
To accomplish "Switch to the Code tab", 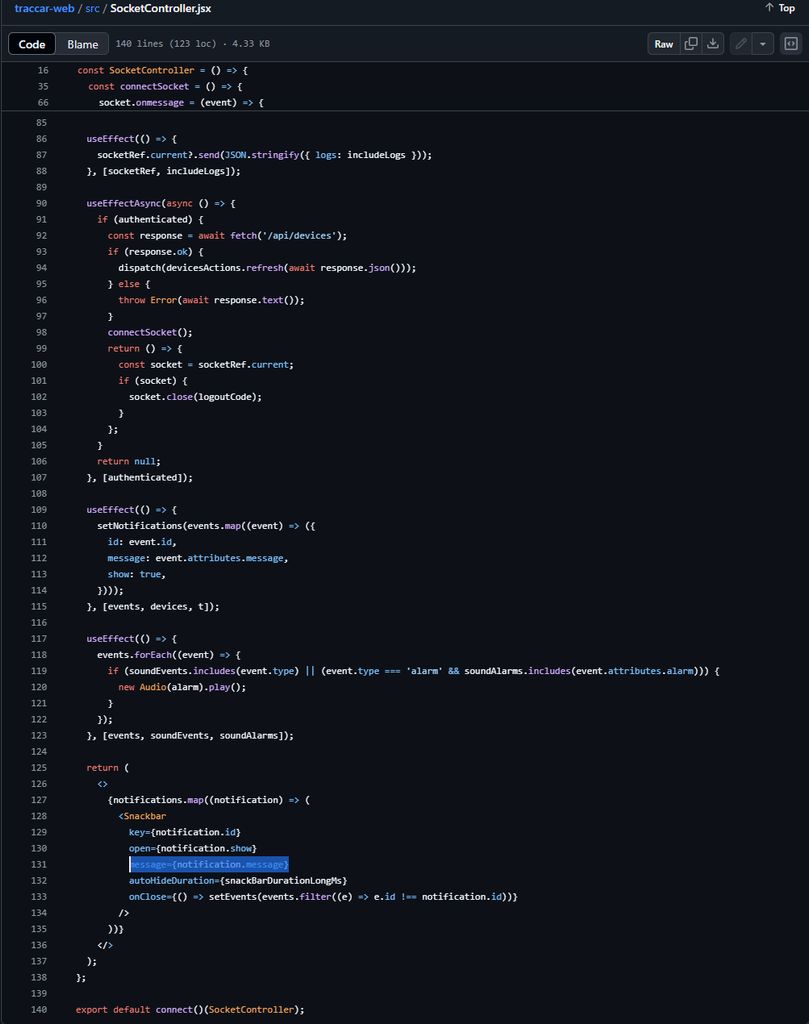I will point(32,44).
